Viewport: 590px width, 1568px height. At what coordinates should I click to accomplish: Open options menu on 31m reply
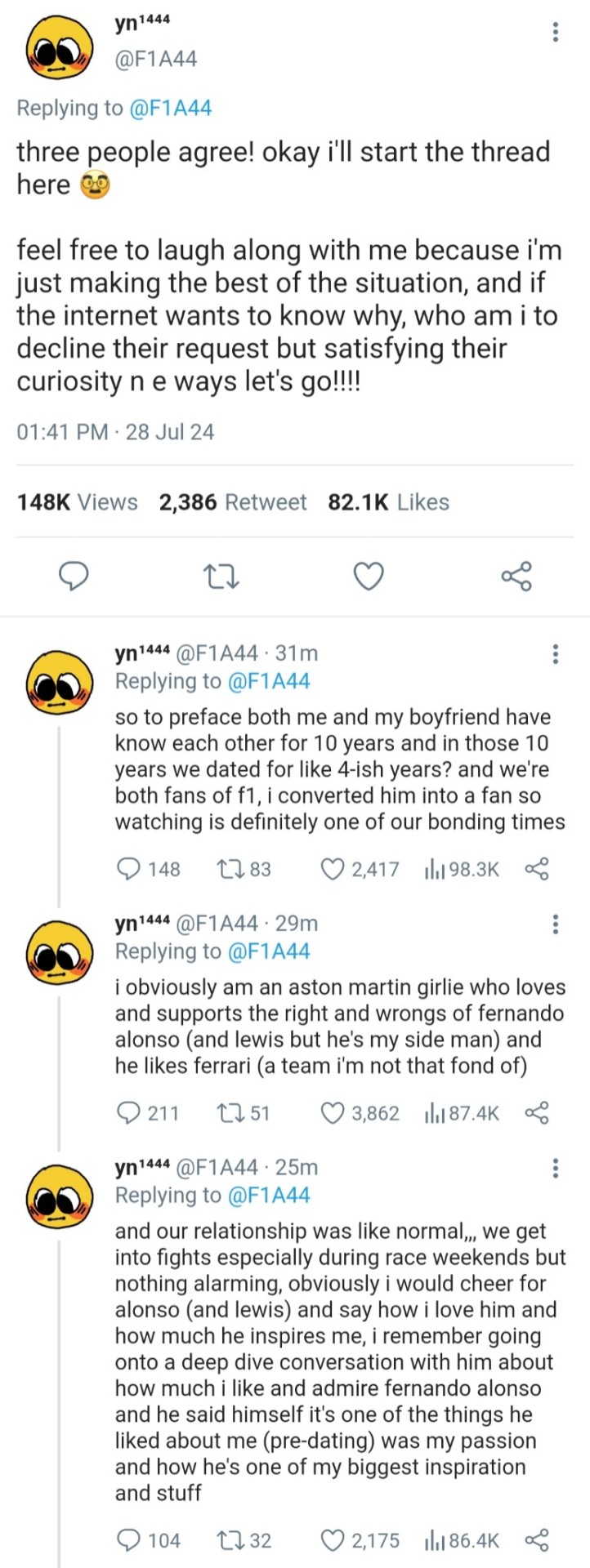(x=556, y=653)
